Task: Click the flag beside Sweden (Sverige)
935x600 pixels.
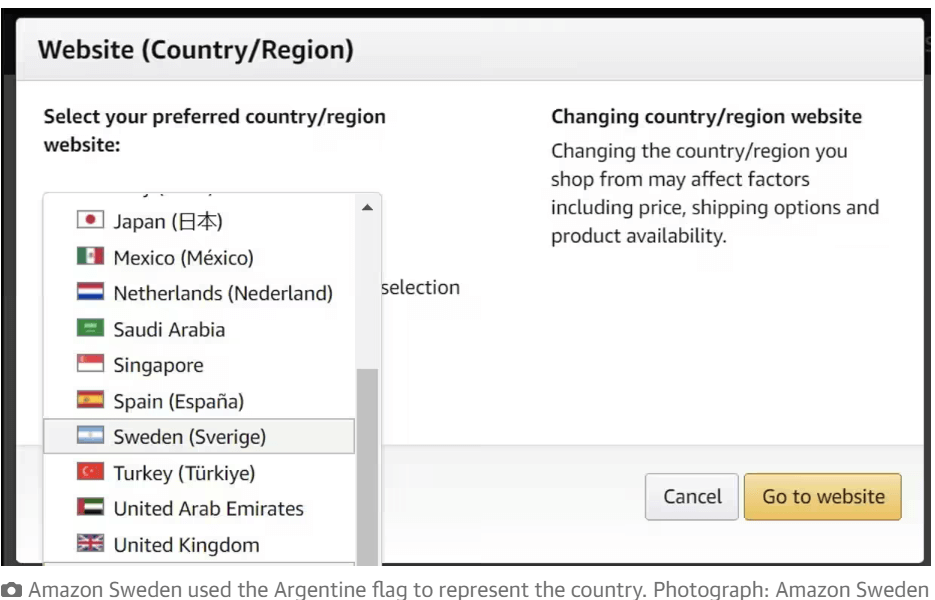Action: (x=91, y=437)
